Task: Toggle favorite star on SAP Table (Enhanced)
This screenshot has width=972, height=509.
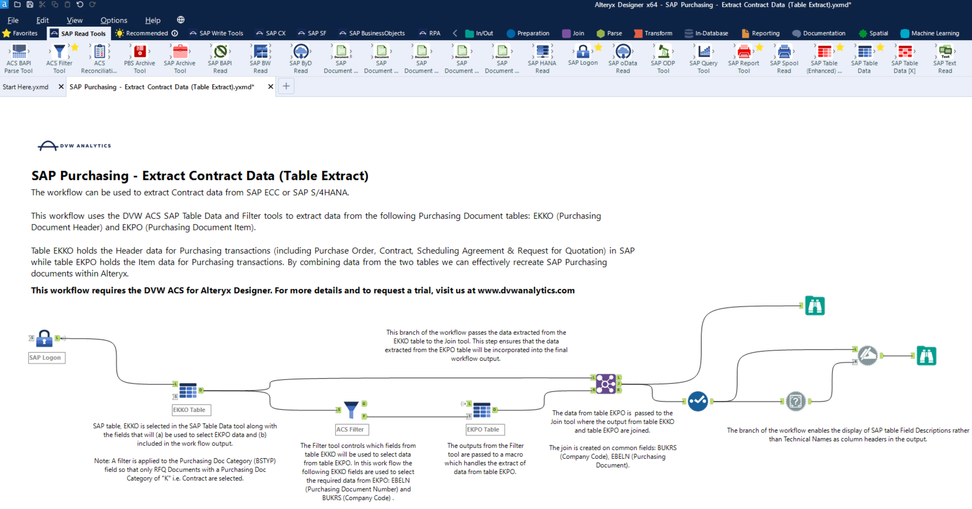Action: click(x=840, y=47)
